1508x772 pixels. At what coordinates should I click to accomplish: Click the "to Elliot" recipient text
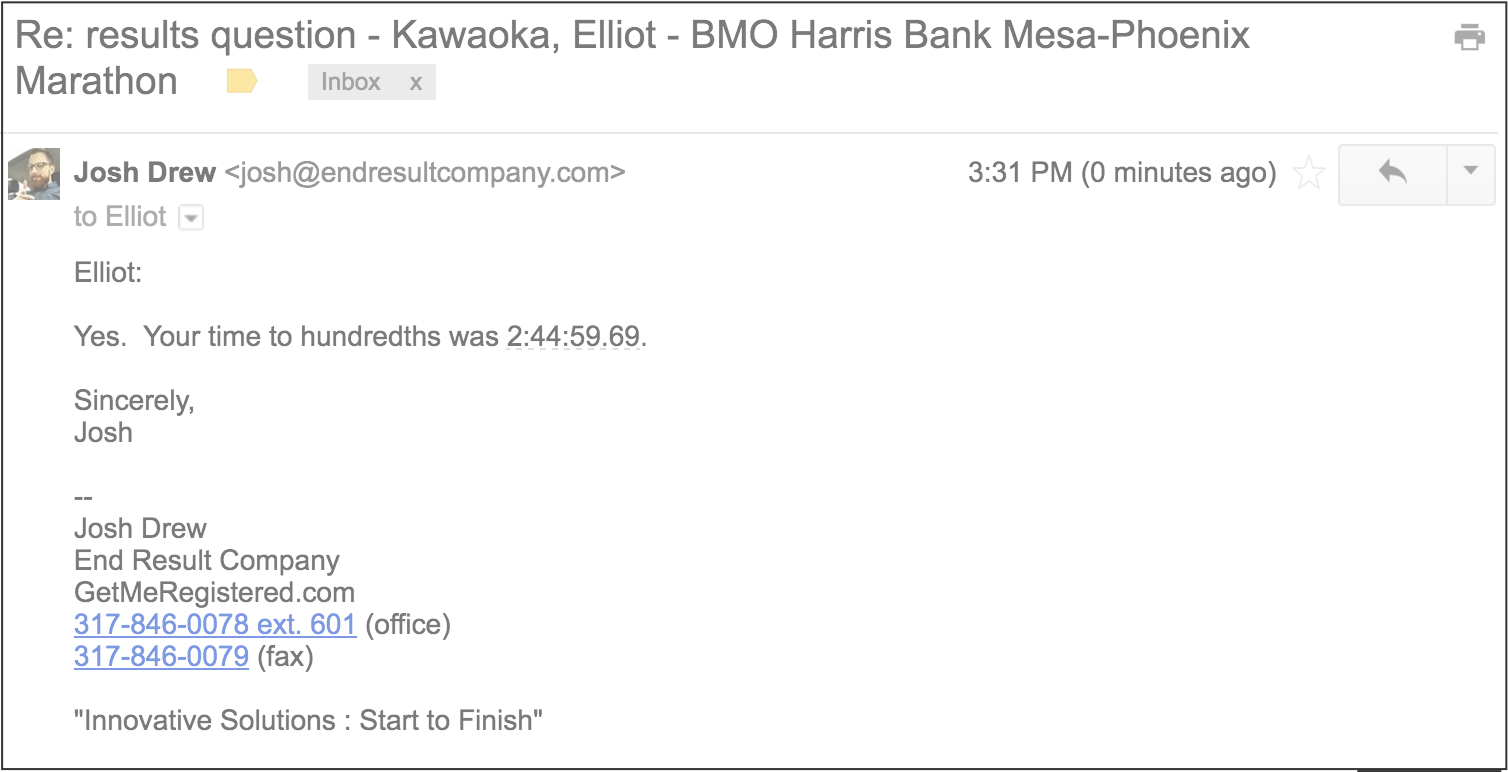[x=120, y=217]
